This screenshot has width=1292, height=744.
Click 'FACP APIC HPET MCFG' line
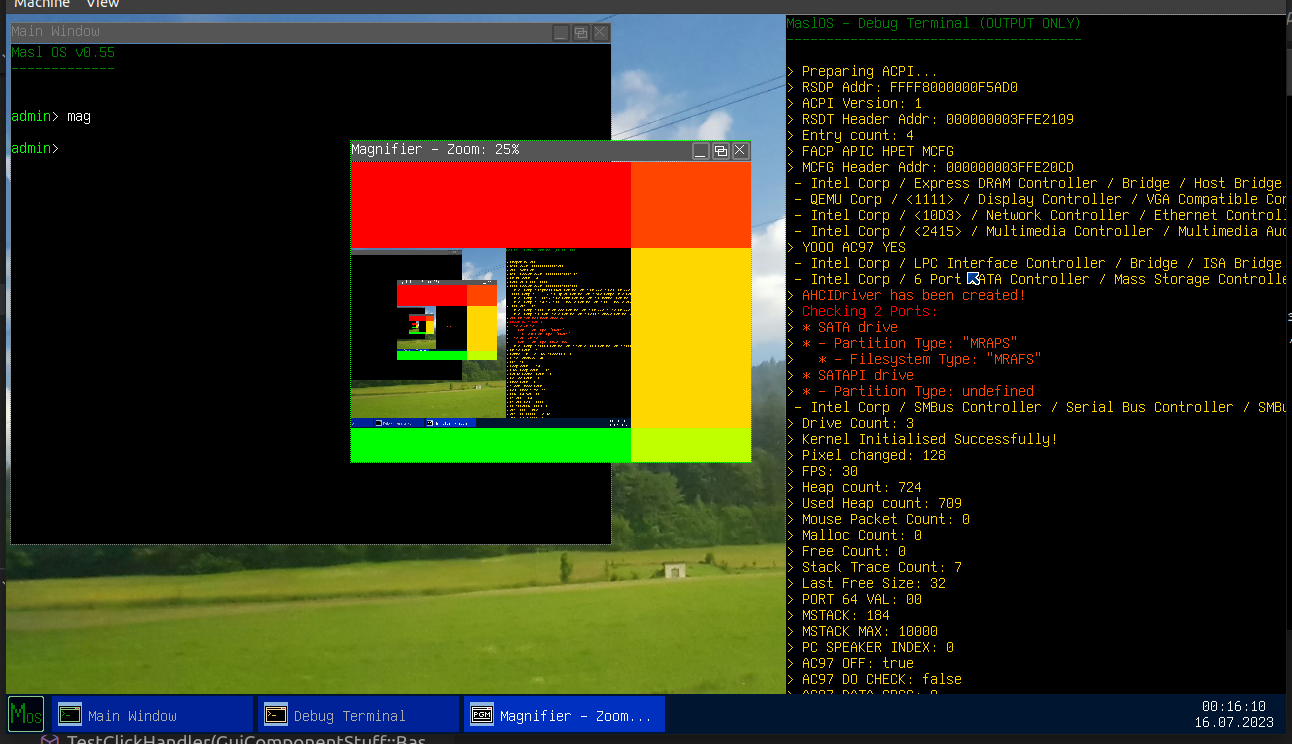click(x=870, y=151)
